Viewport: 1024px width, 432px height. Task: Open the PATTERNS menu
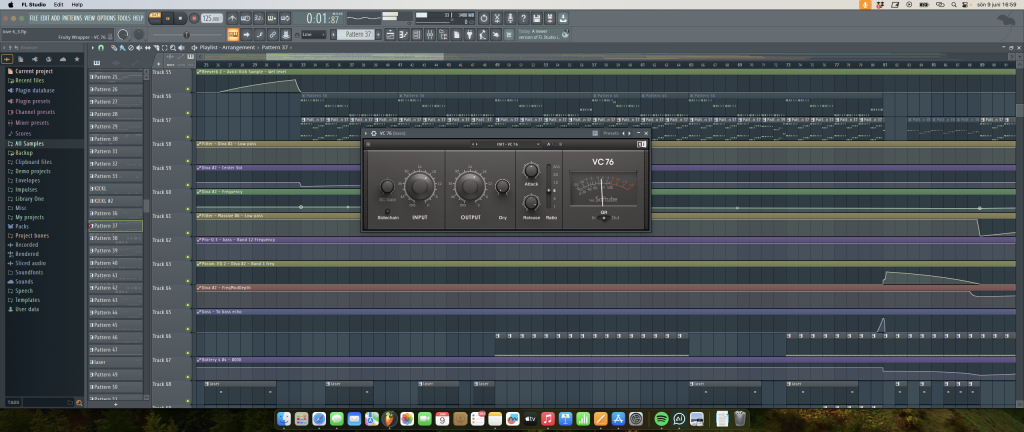point(72,18)
